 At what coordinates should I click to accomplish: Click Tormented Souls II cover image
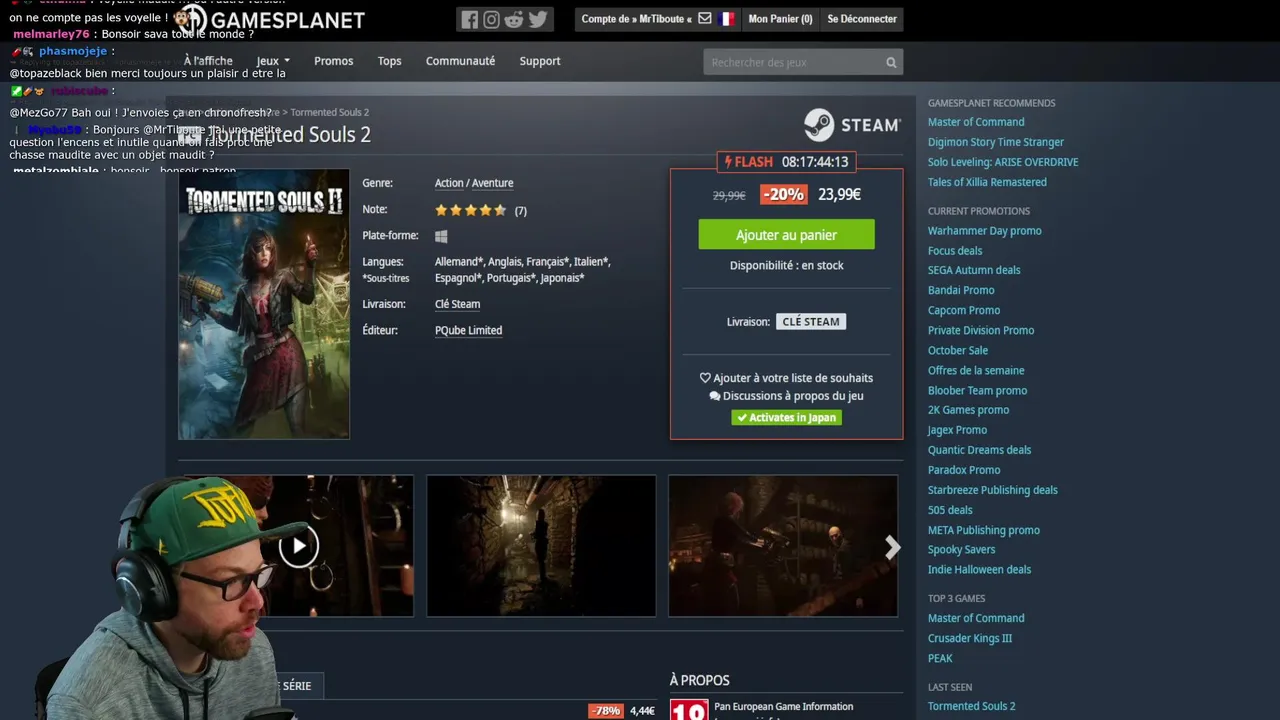click(264, 304)
